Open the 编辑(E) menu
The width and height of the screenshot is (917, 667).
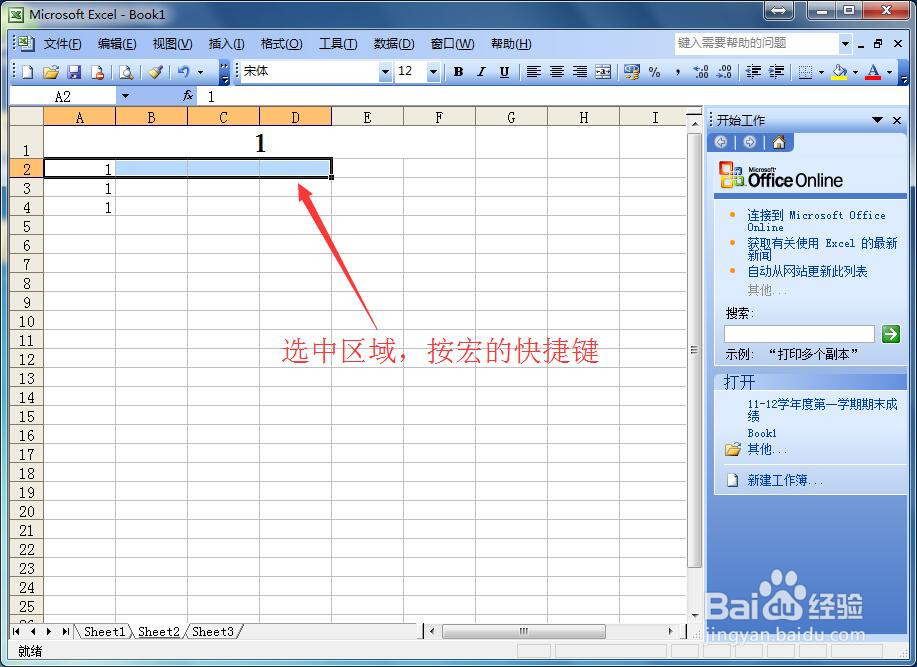(x=117, y=44)
